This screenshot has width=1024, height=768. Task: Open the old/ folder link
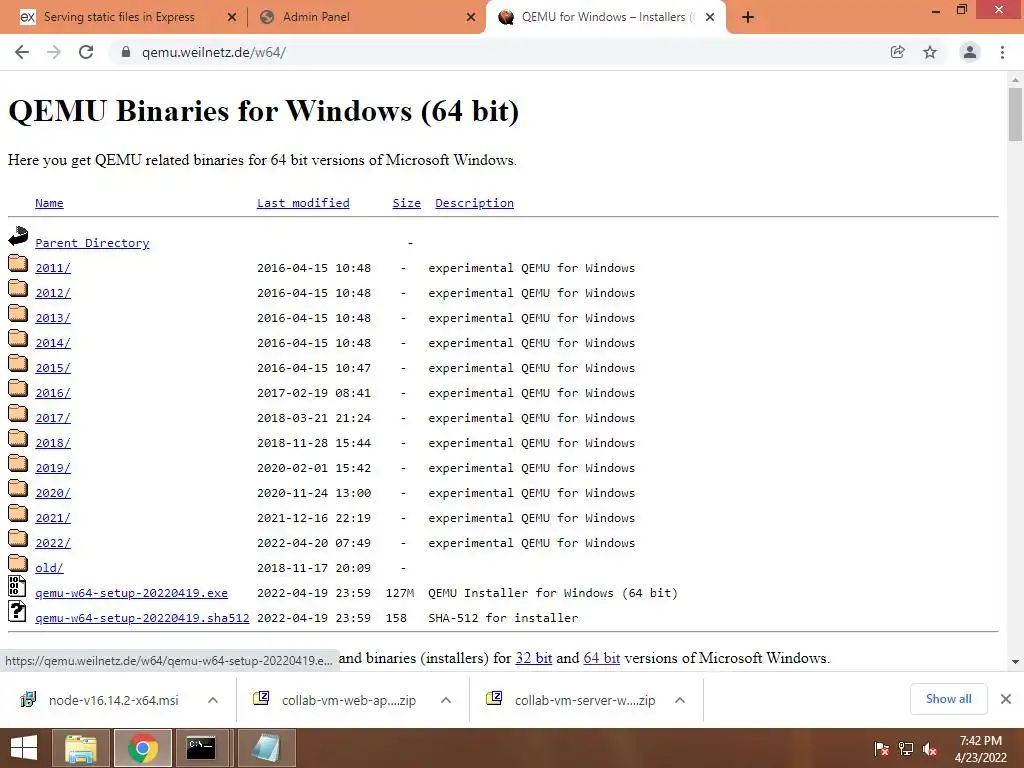[49, 568]
